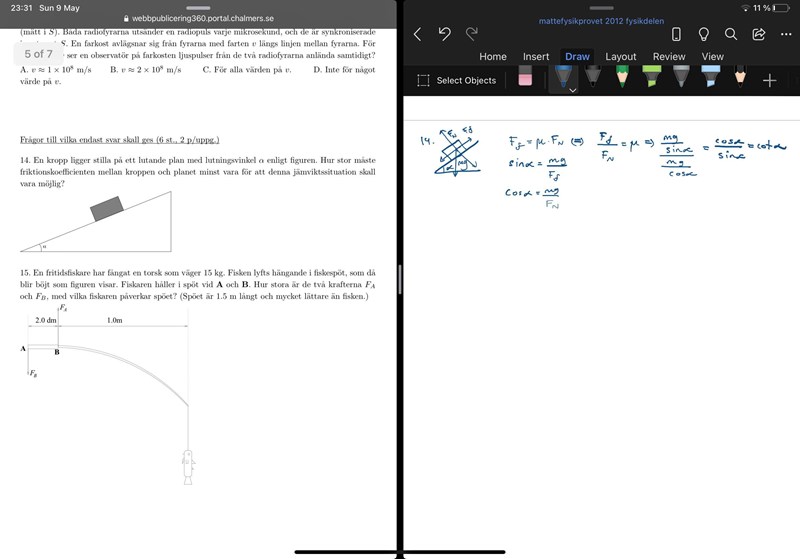Click the document title mattefysikprovet 2012

(601, 20)
